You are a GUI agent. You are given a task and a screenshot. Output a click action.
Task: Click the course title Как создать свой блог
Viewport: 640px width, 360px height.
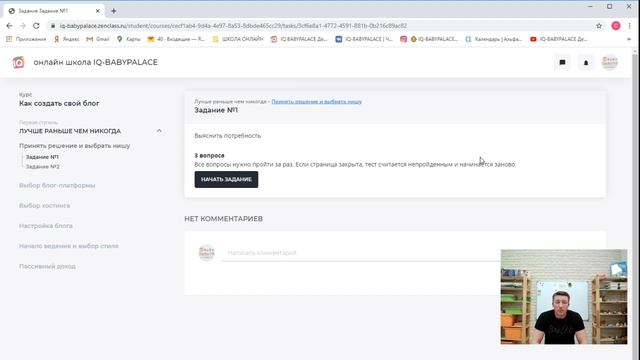point(59,104)
